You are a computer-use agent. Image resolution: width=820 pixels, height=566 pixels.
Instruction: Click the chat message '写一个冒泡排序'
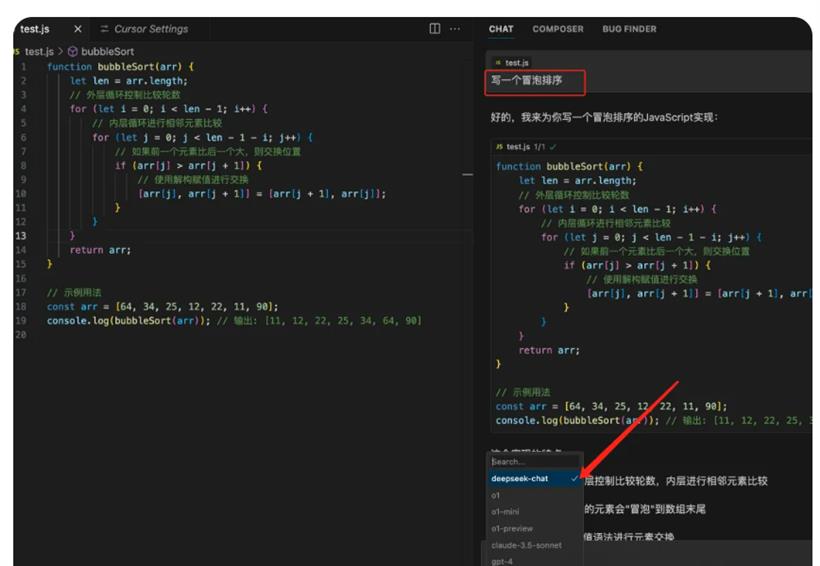click(526, 80)
